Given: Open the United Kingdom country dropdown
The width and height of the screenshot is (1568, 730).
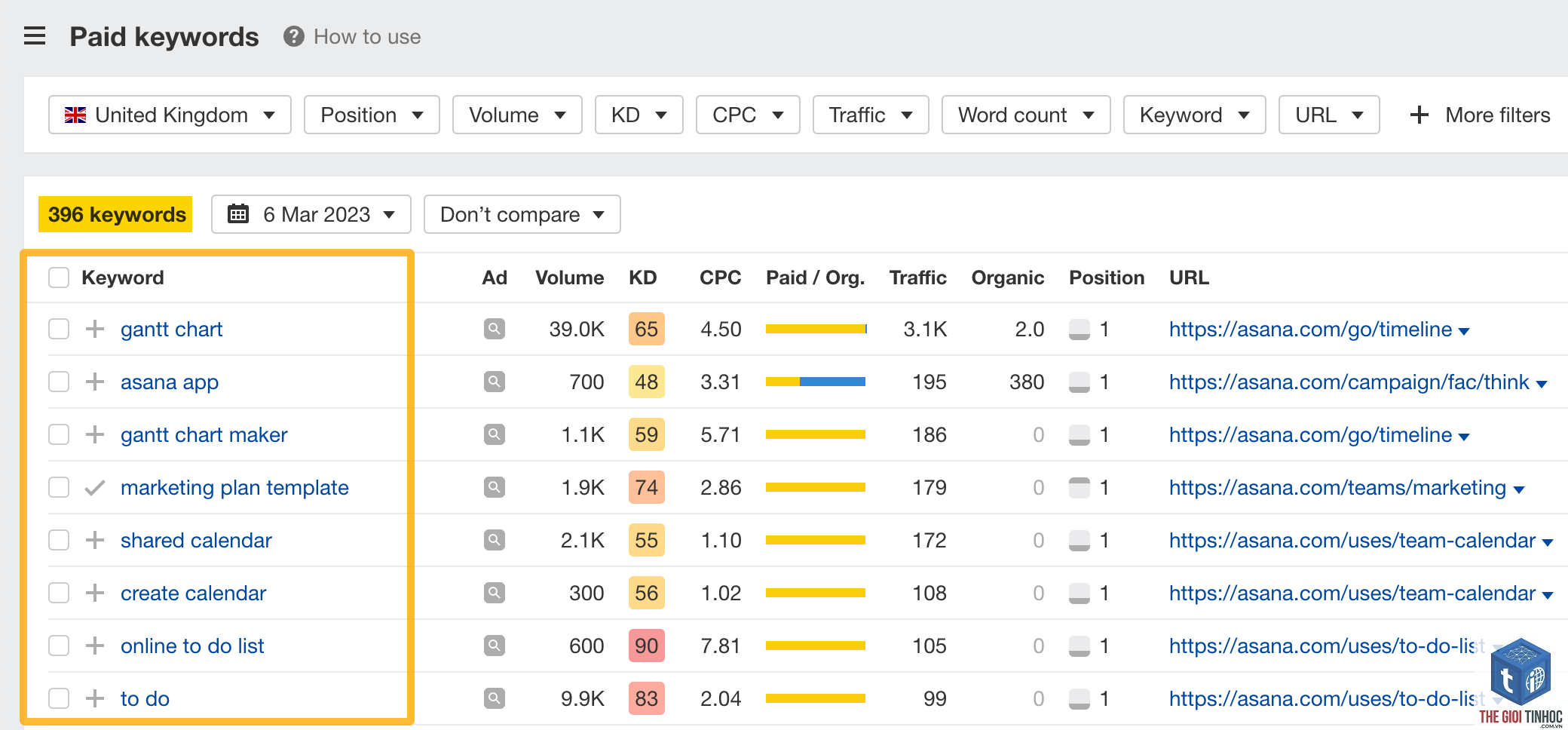Looking at the screenshot, I should 170,115.
